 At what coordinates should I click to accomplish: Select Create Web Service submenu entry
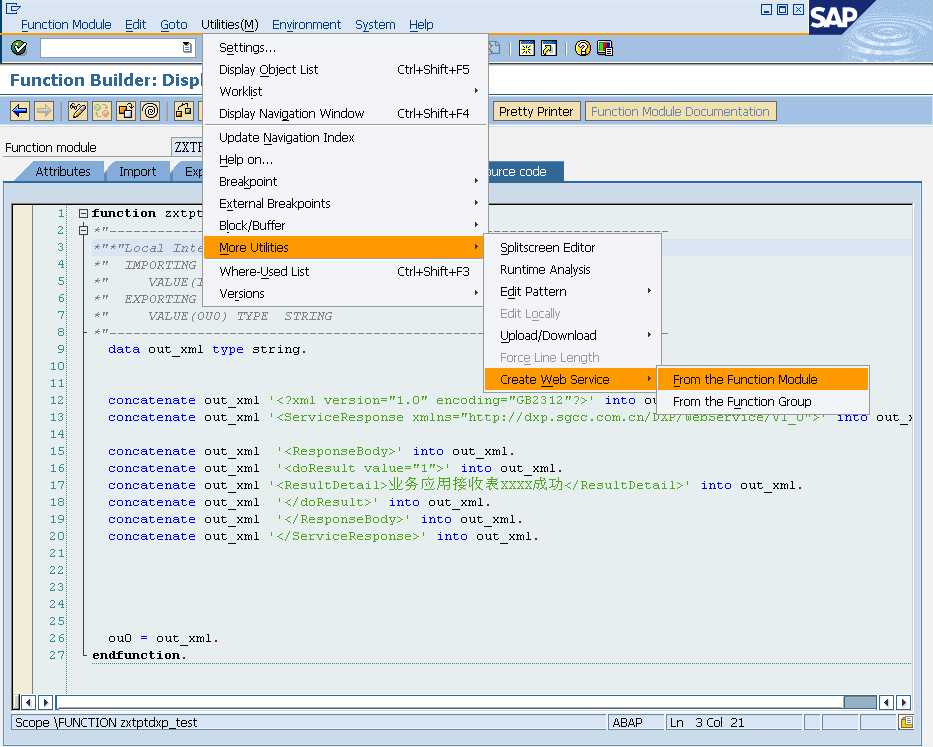(572, 380)
